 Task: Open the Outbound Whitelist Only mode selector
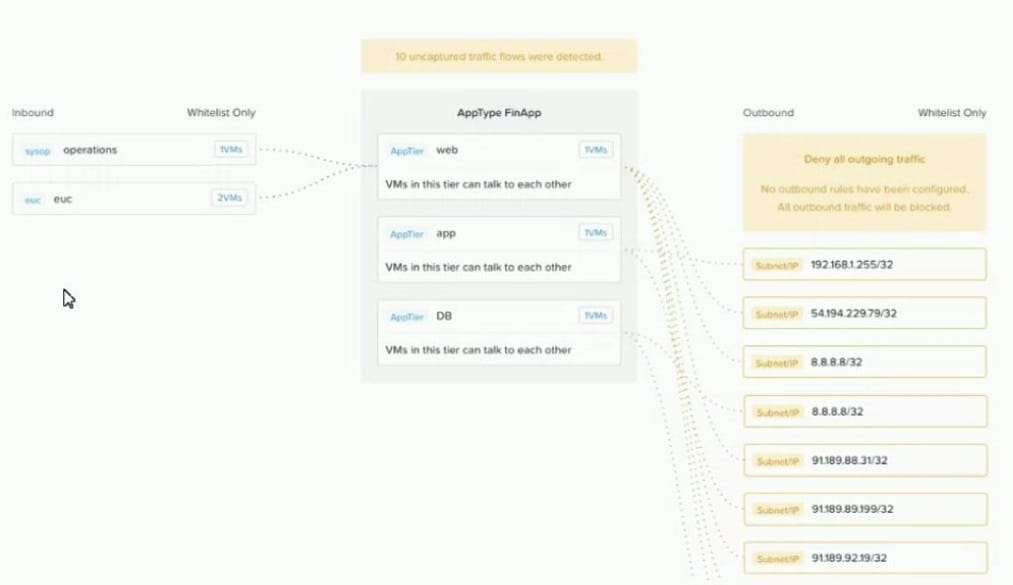point(951,113)
